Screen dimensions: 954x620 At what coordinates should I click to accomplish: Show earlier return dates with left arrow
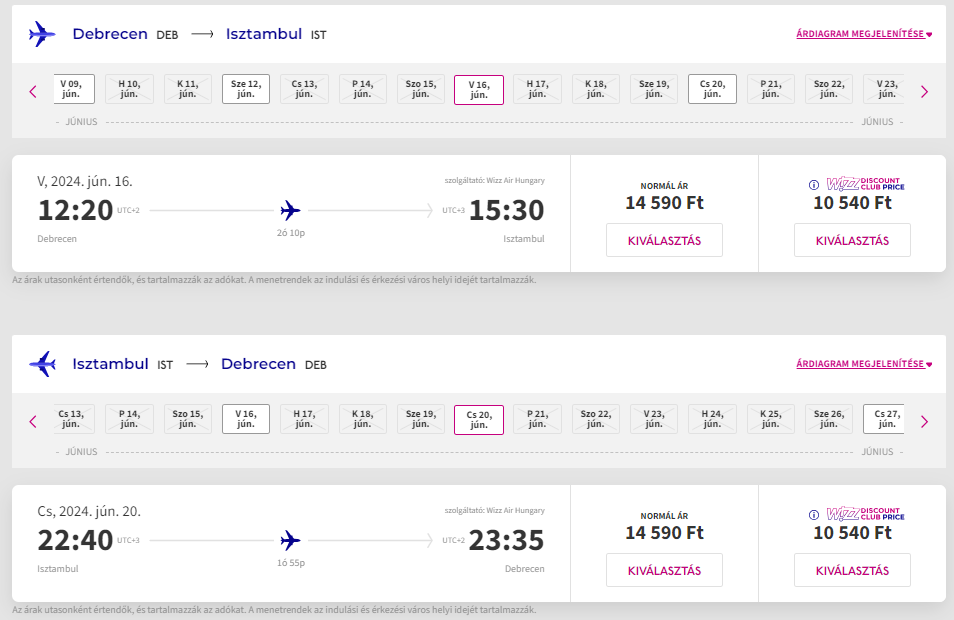(x=33, y=422)
